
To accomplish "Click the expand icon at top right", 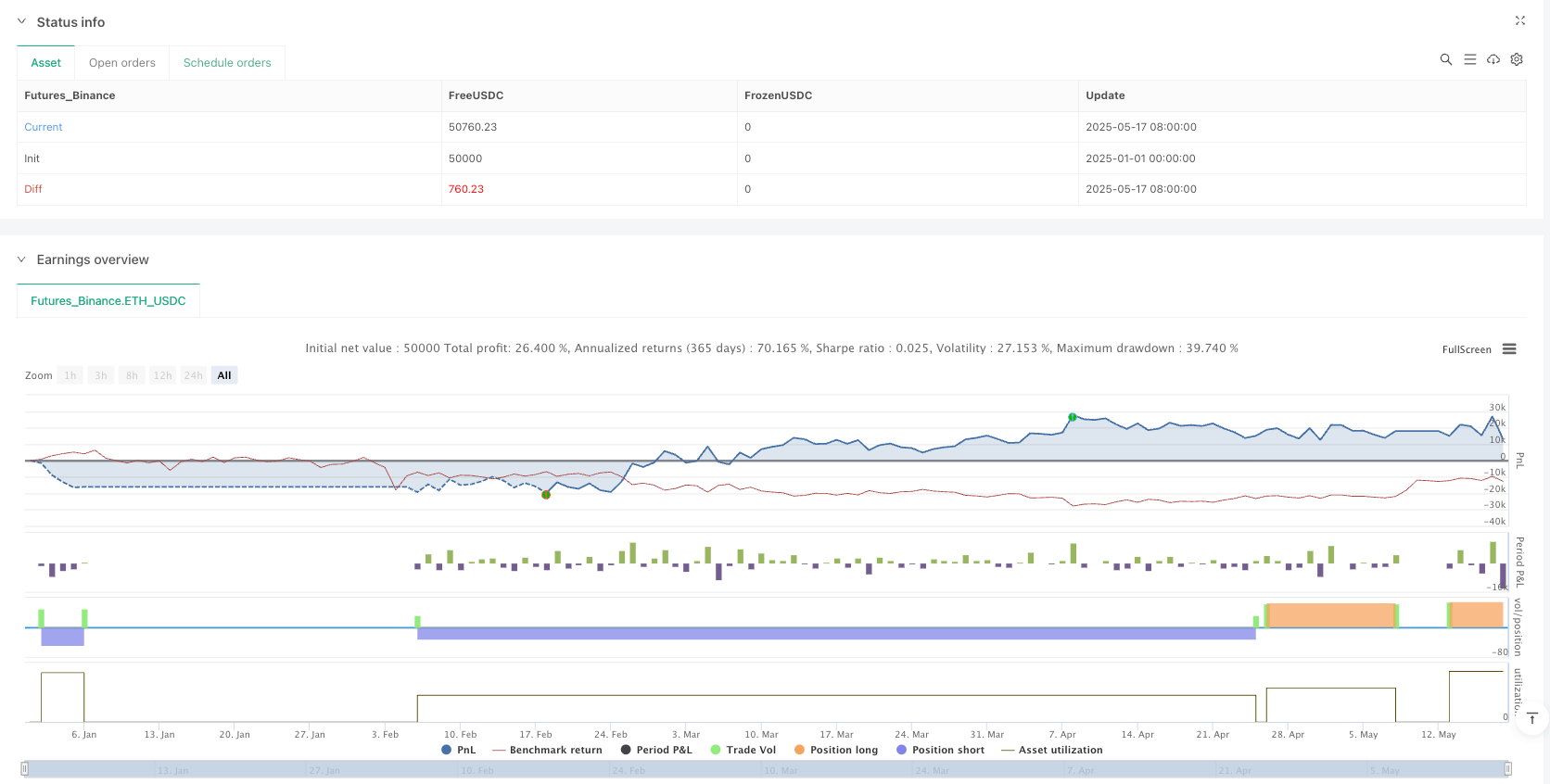I will (1519, 20).
